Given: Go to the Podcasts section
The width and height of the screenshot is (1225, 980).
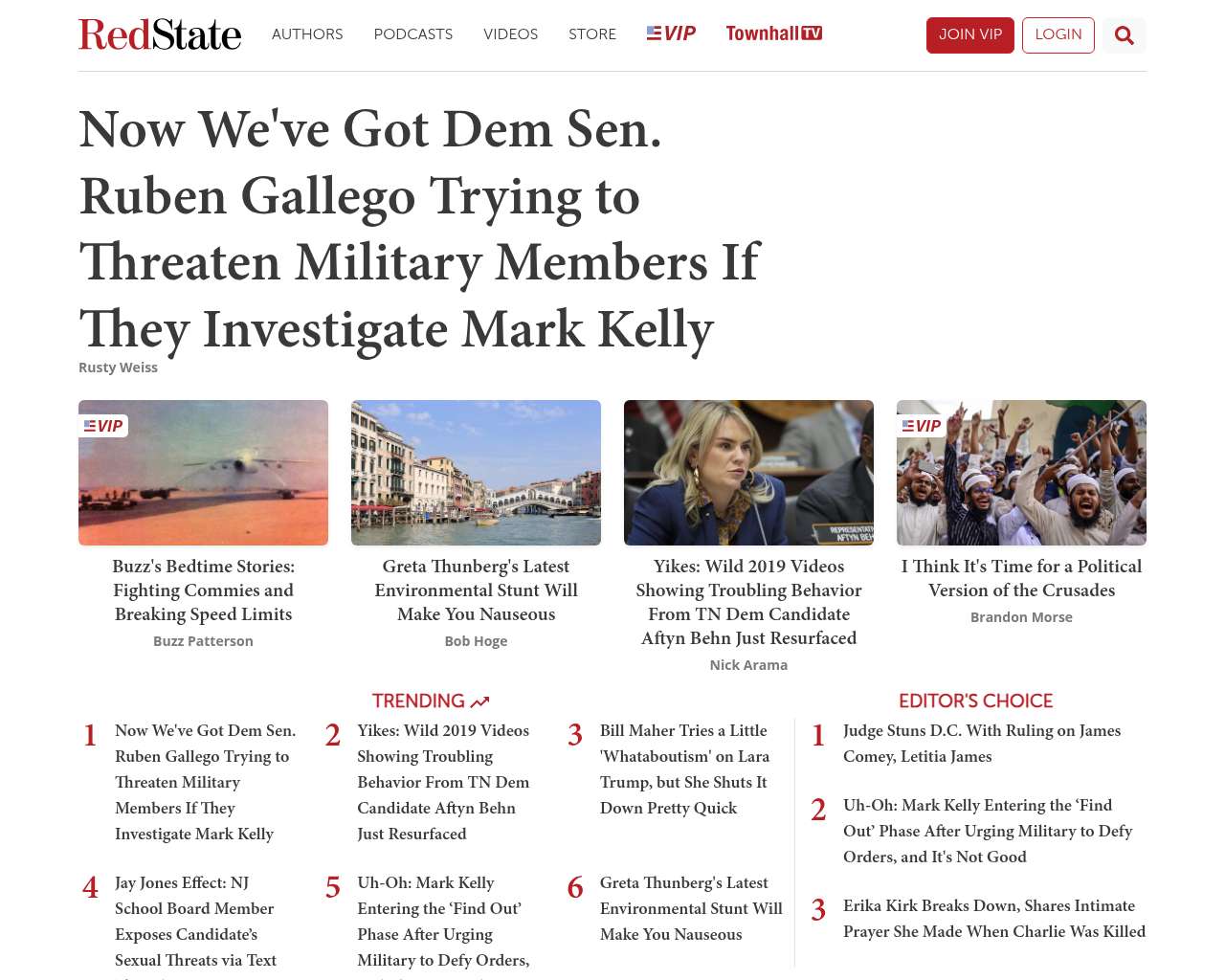Looking at the screenshot, I should point(412,34).
